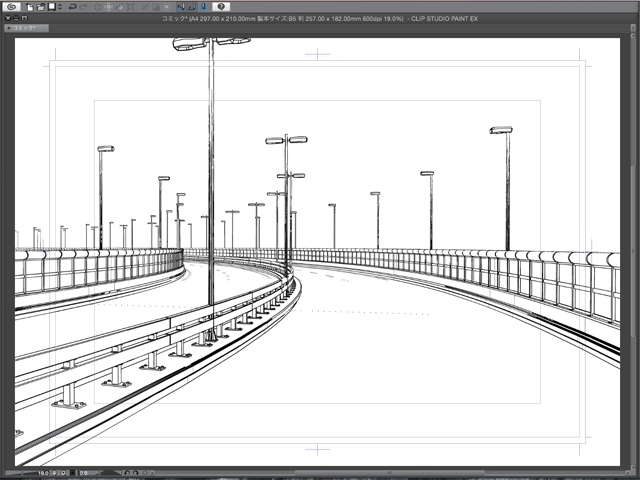Screen dimensions: 640x480
Task: Click Clear Outside Selection icon
Action: [x=109, y=7]
